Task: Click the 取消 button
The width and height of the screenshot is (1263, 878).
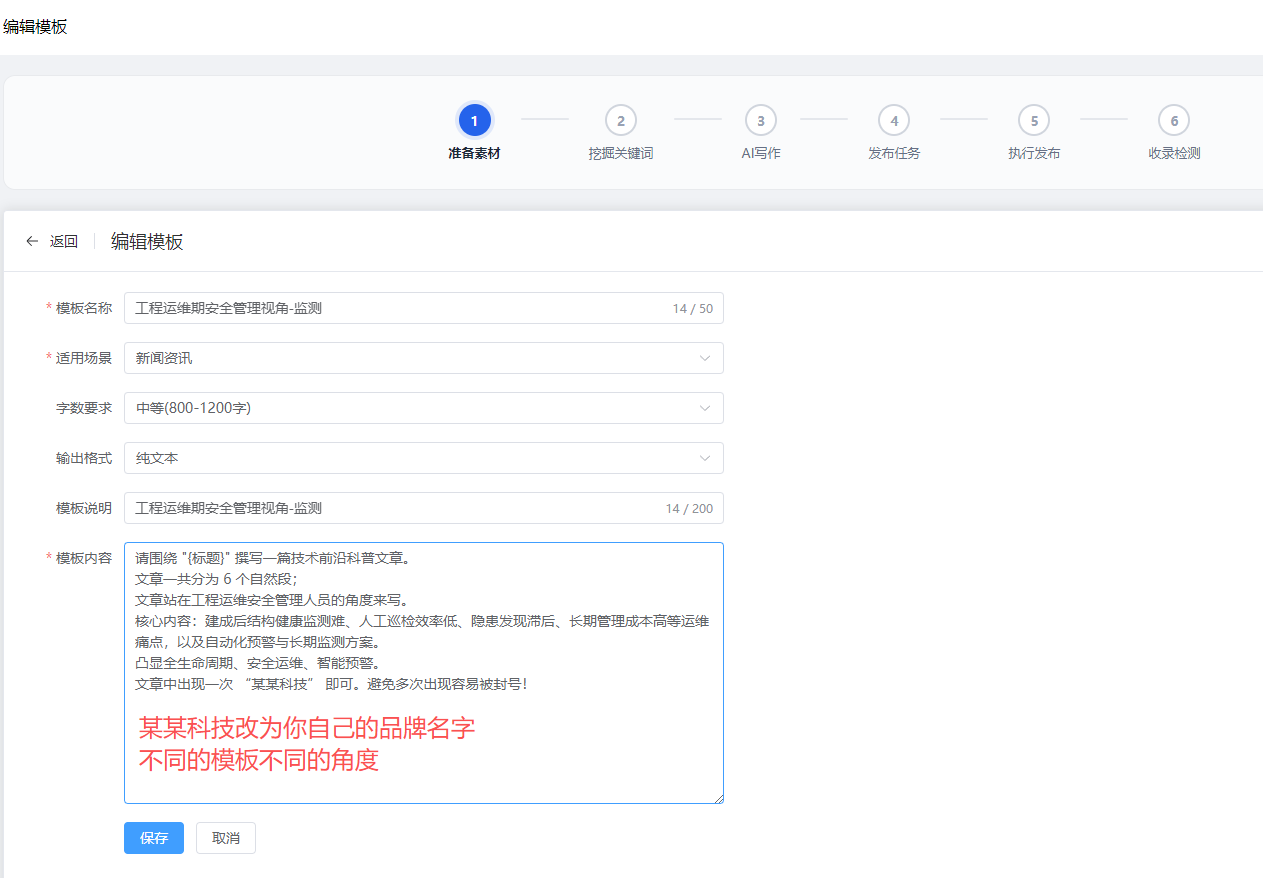Action: click(225, 838)
